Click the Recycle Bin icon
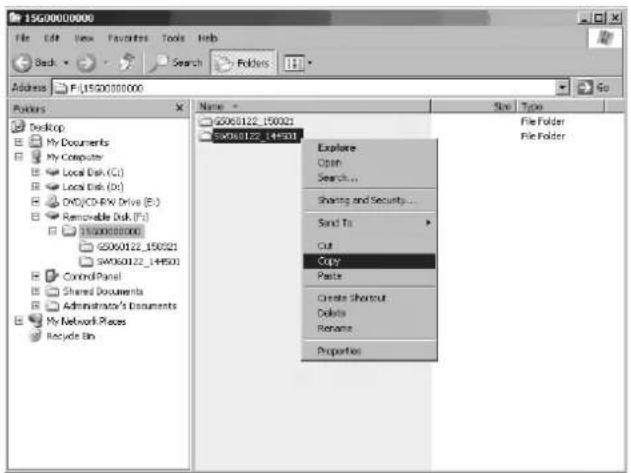This screenshot has height=473, width=631. 36,335
